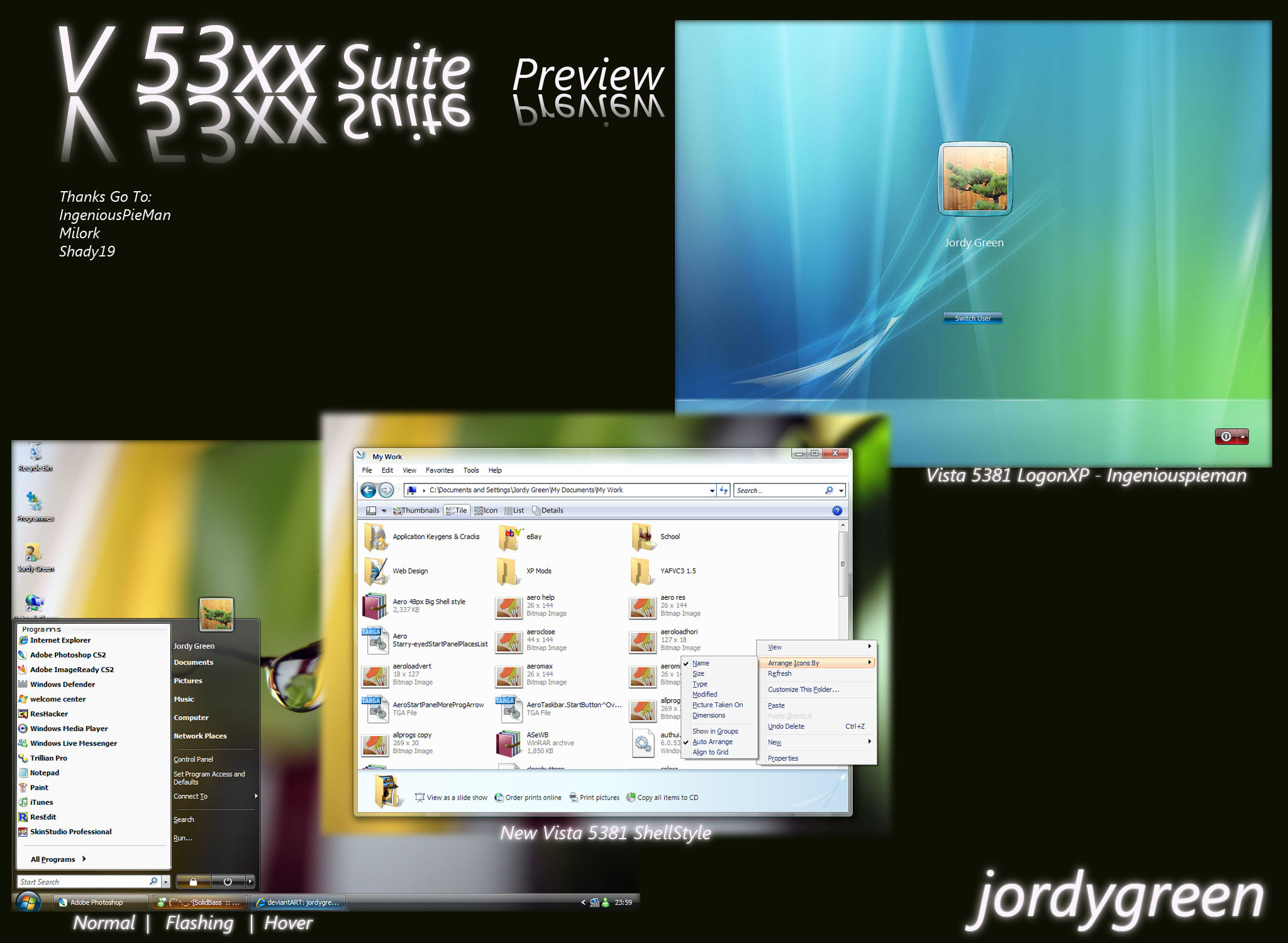The width and height of the screenshot is (1288, 943).
Task: Toggle Name in Arrange Icons submenu
Action: coord(701,663)
